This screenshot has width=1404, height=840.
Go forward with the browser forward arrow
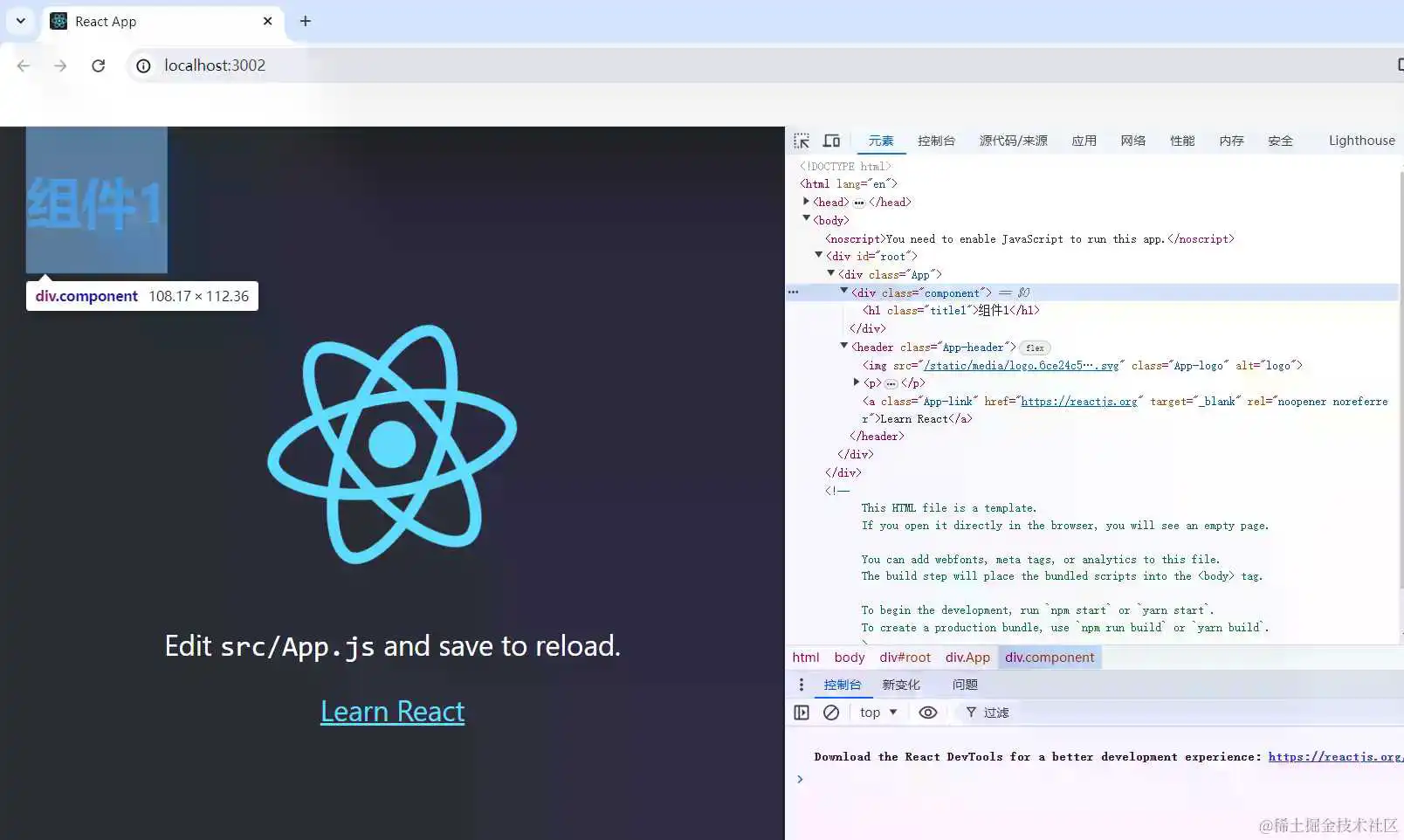(x=60, y=65)
